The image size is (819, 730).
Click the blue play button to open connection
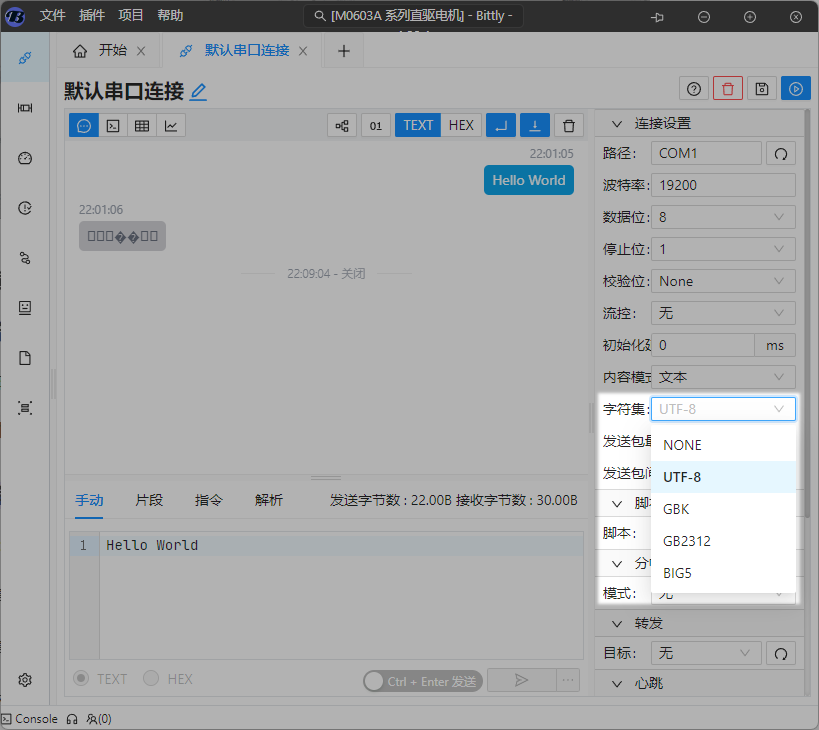[796, 88]
